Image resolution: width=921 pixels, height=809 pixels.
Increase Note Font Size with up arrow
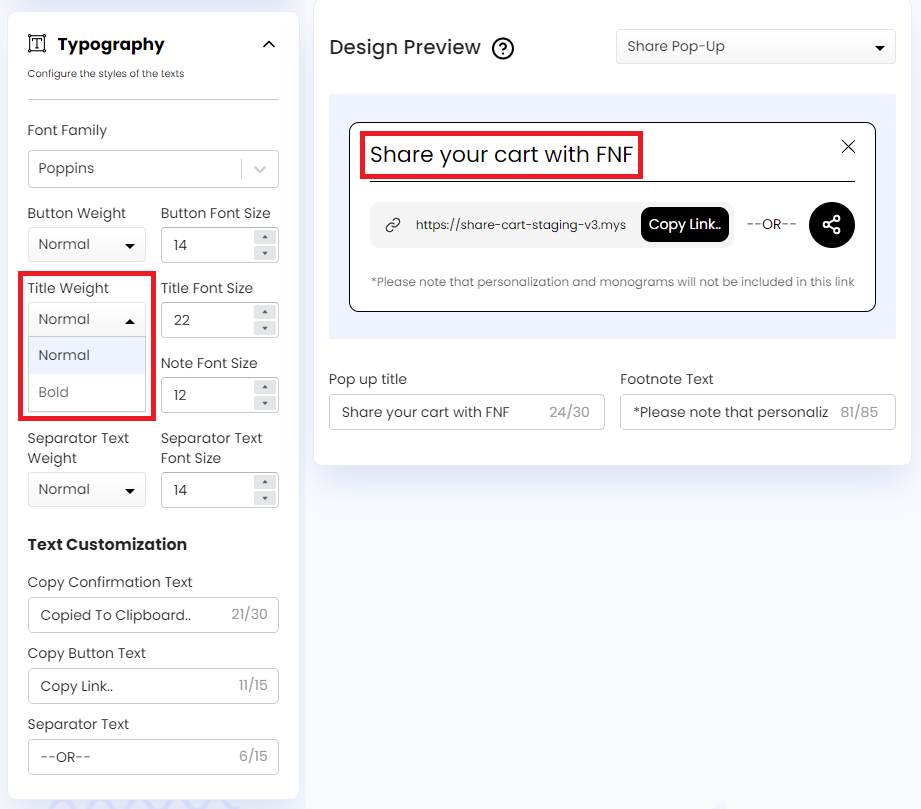tap(264, 387)
